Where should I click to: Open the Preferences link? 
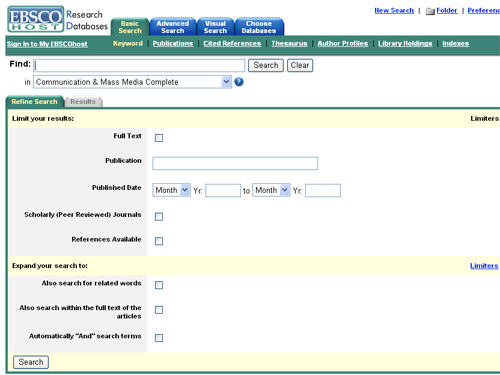pos(484,11)
